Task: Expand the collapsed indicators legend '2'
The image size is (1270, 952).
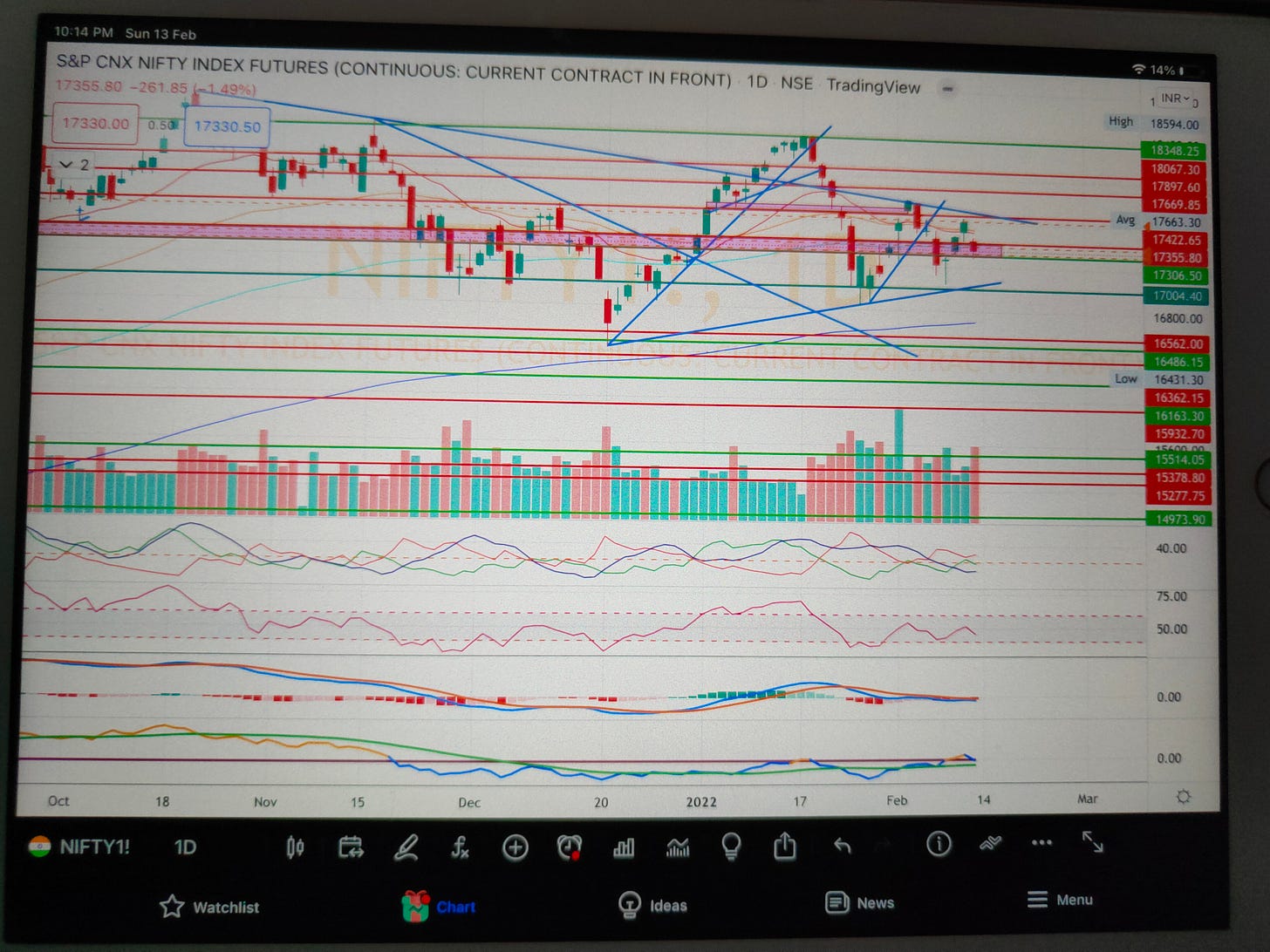Action: [73, 164]
